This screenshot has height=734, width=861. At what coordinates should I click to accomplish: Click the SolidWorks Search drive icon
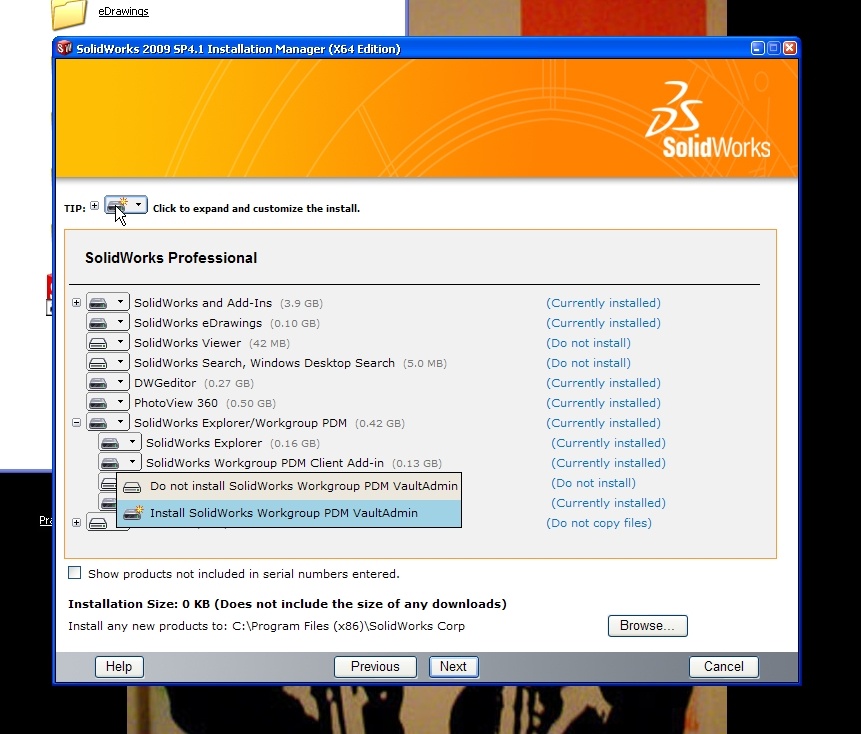tap(98, 363)
